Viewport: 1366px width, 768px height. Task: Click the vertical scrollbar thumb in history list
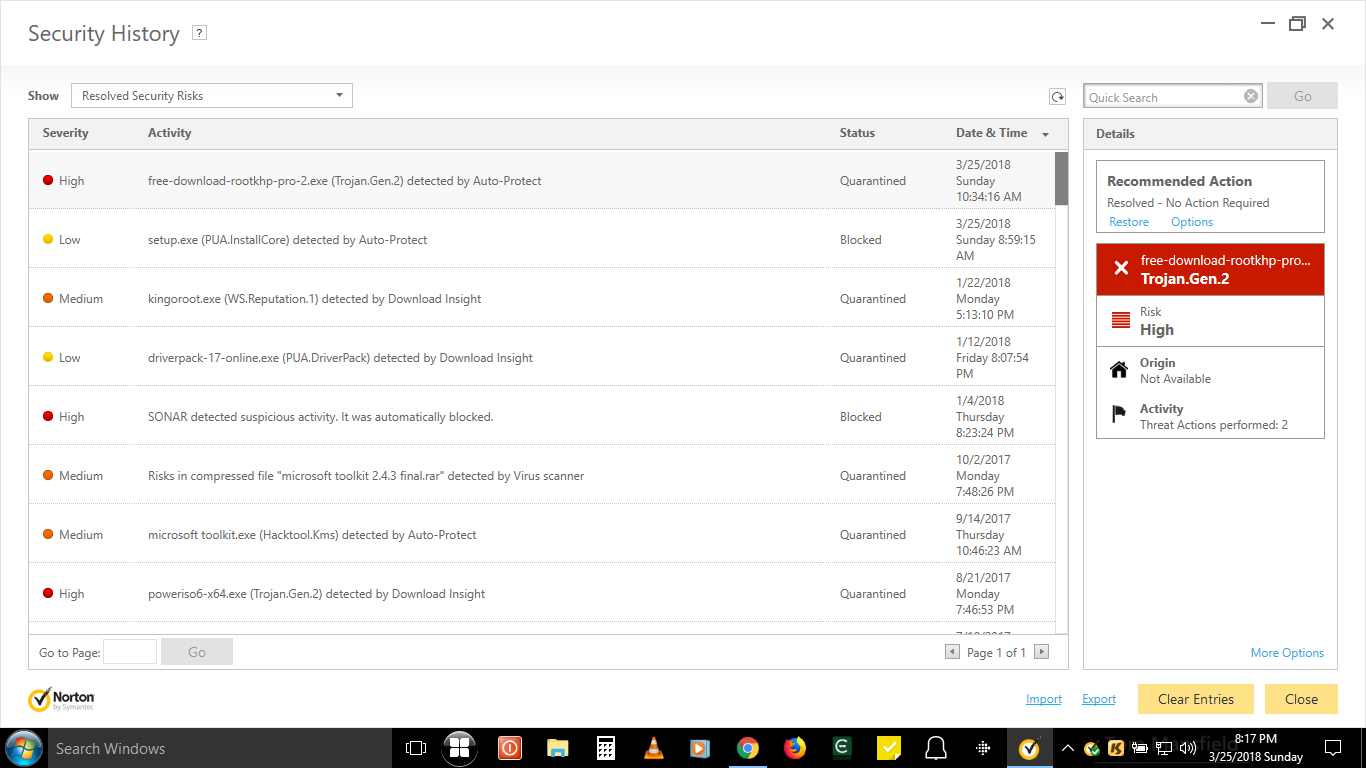point(1061,178)
